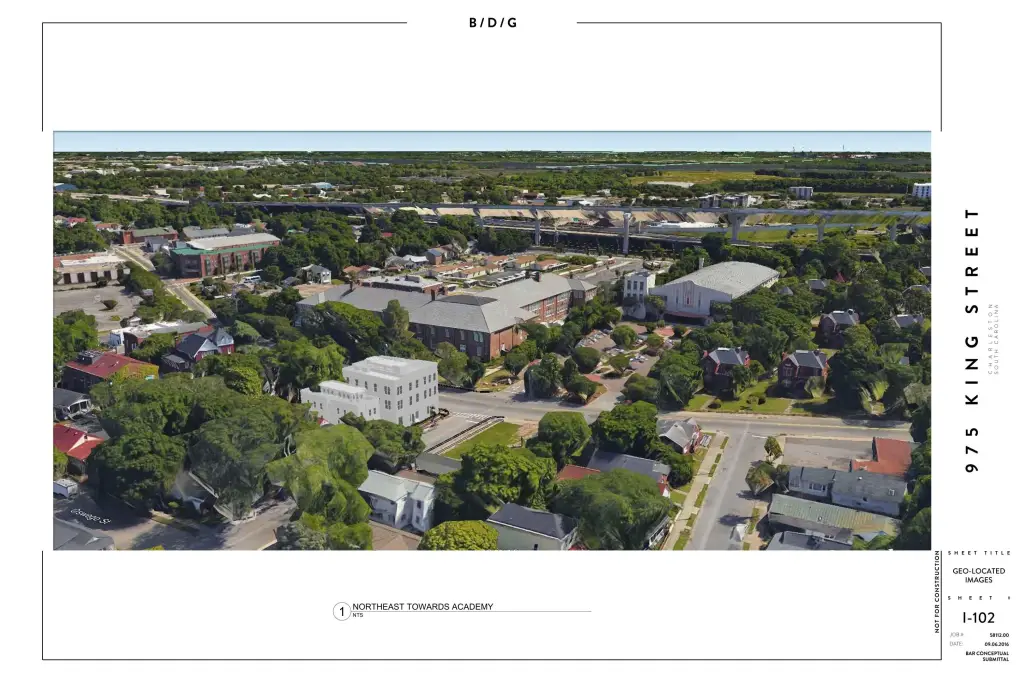Click the vertical 975 KING STREET title

coord(971,341)
